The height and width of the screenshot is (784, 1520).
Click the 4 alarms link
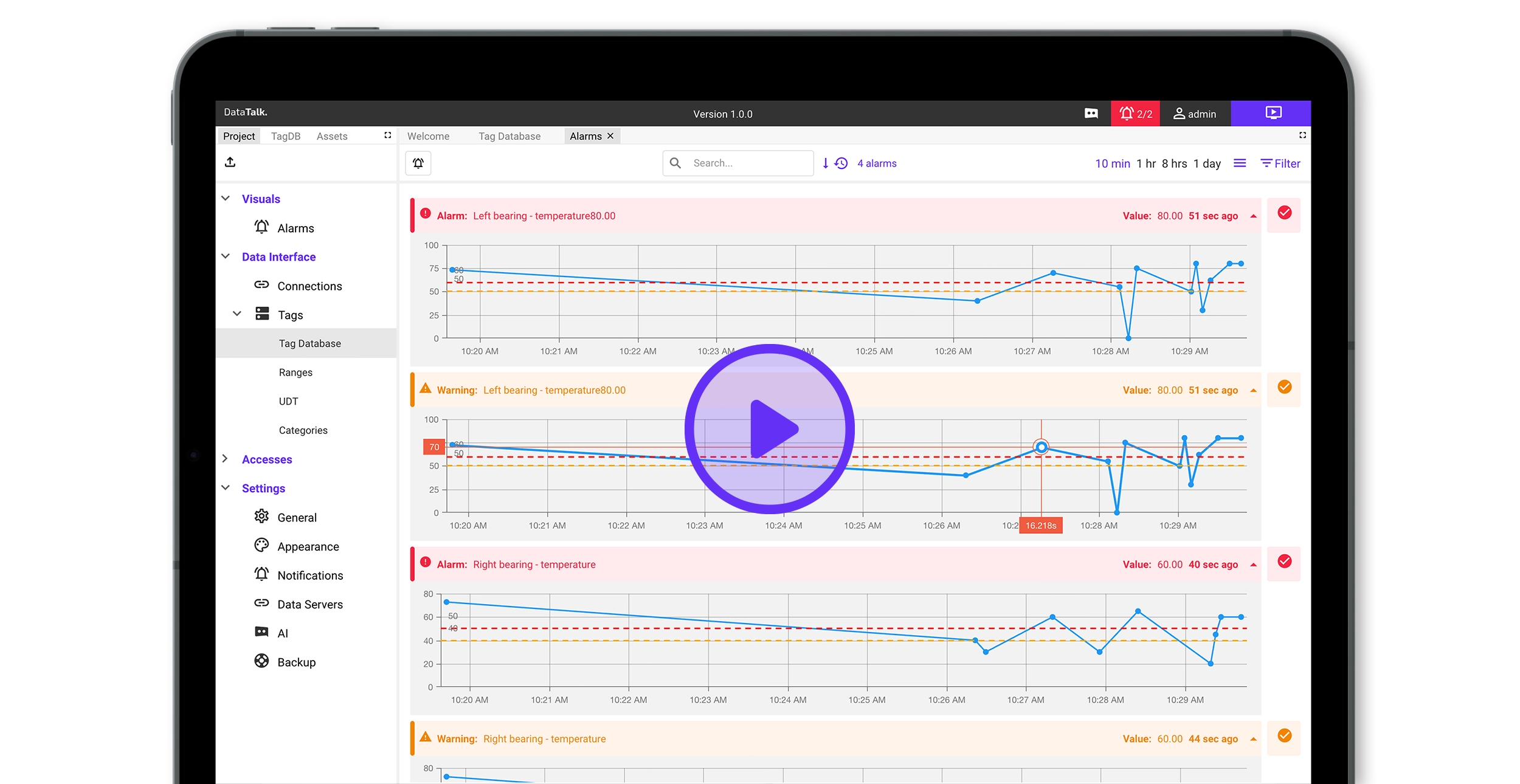pos(877,163)
